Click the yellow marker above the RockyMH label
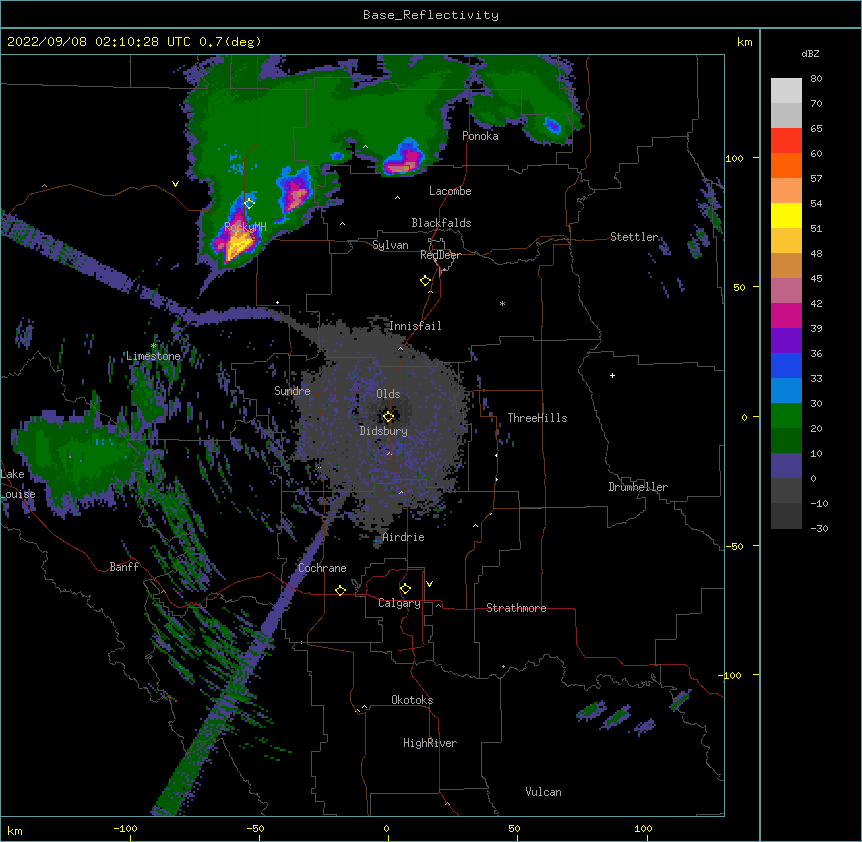This screenshot has width=862, height=842. 249,203
